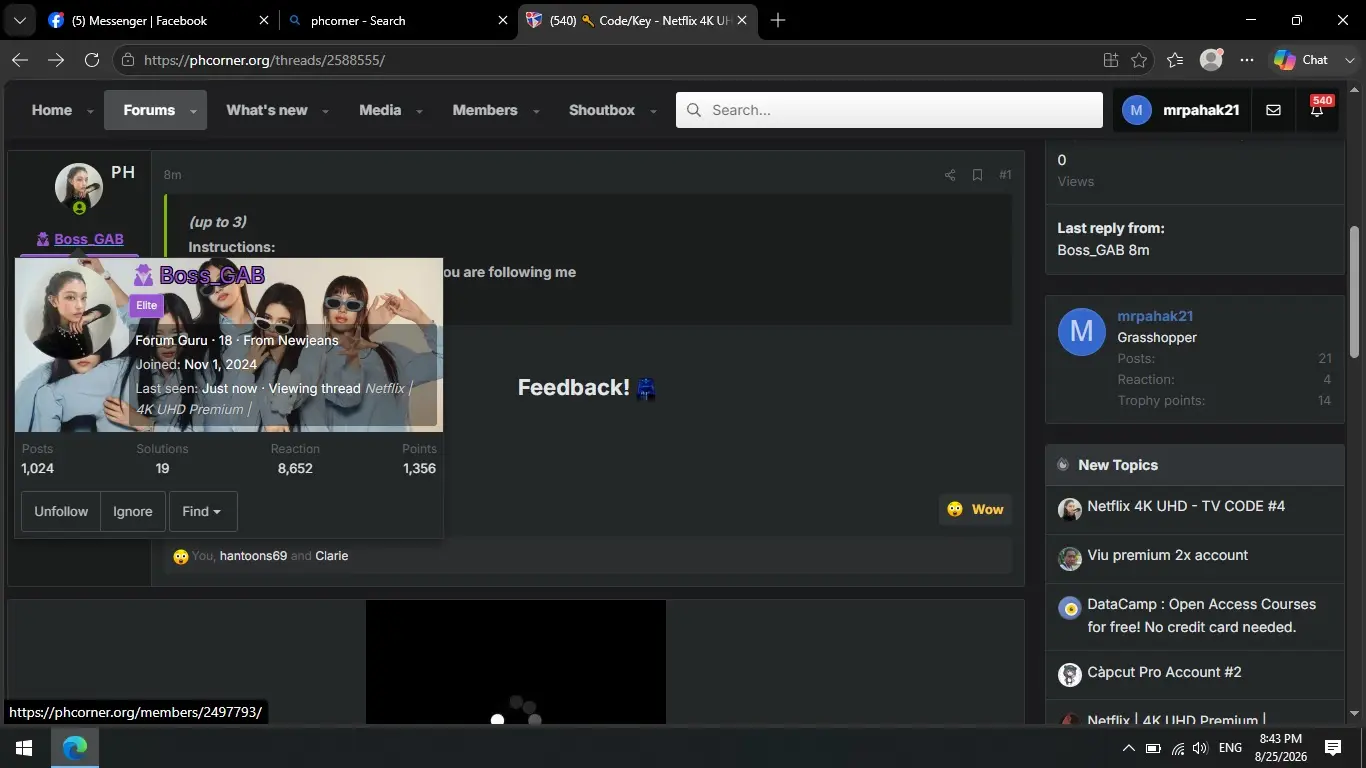This screenshot has width=1366, height=768.
Task: Open DataCamp Open Access Courses topic
Action: [x=1202, y=616]
